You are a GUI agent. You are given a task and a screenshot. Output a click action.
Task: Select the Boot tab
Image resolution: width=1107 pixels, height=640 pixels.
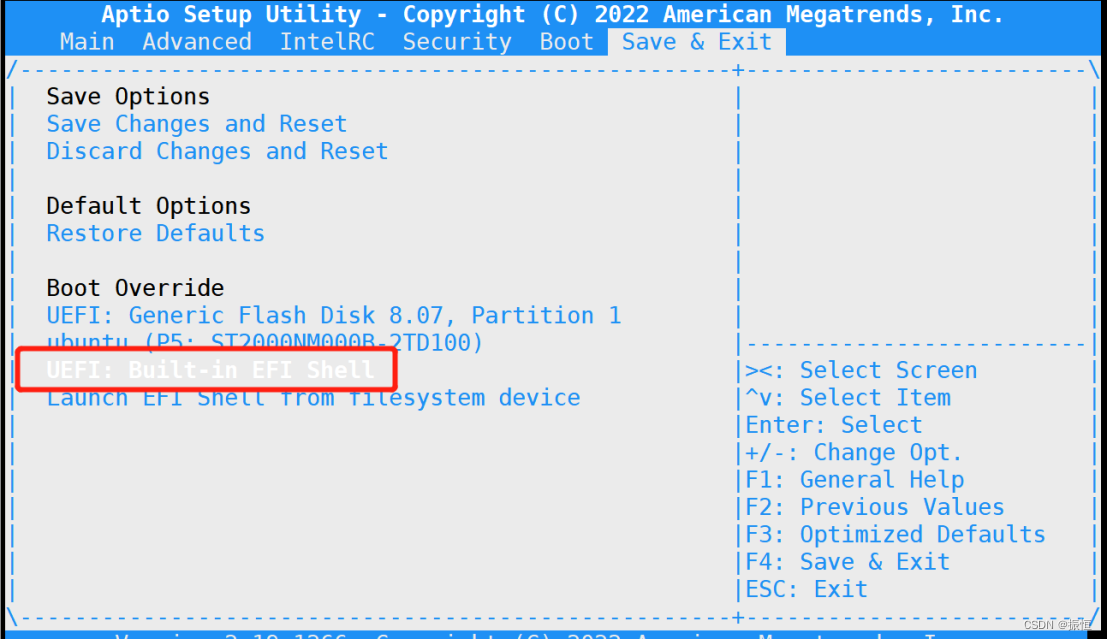[566, 42]
